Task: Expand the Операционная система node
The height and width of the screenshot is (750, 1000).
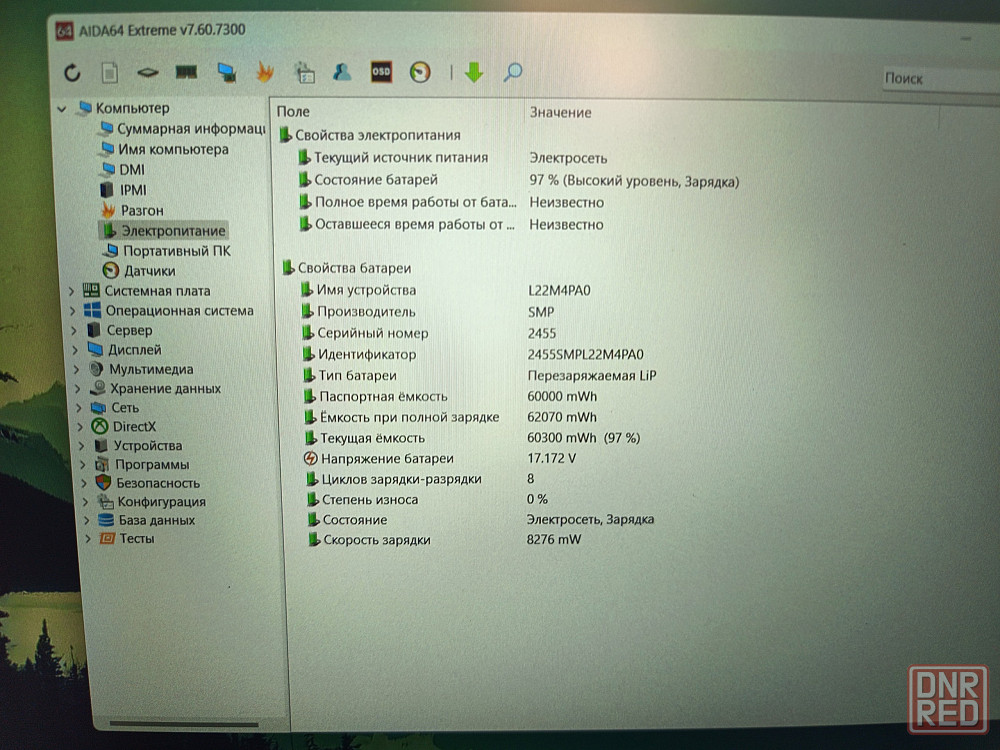Action: [x=71, y=311]
